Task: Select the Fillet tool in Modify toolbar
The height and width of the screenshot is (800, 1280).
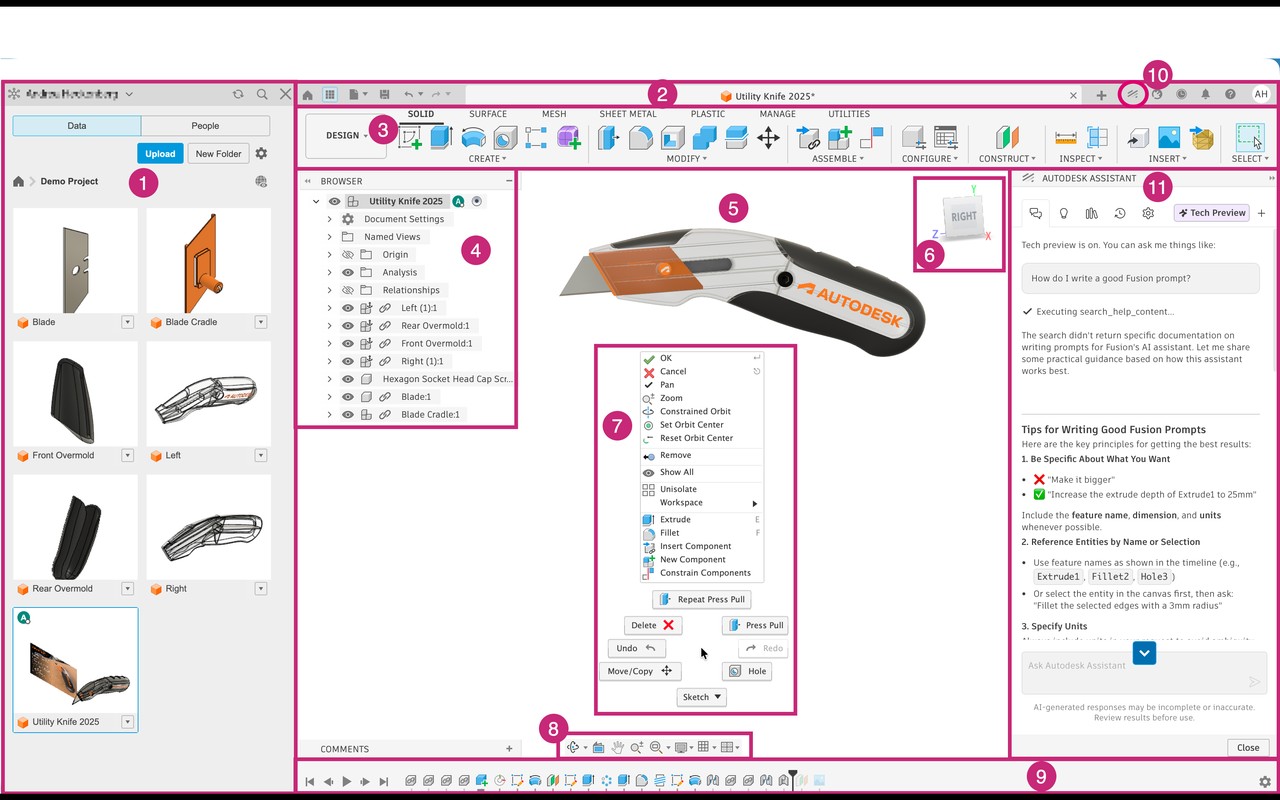Action: [x=641, y=138]
